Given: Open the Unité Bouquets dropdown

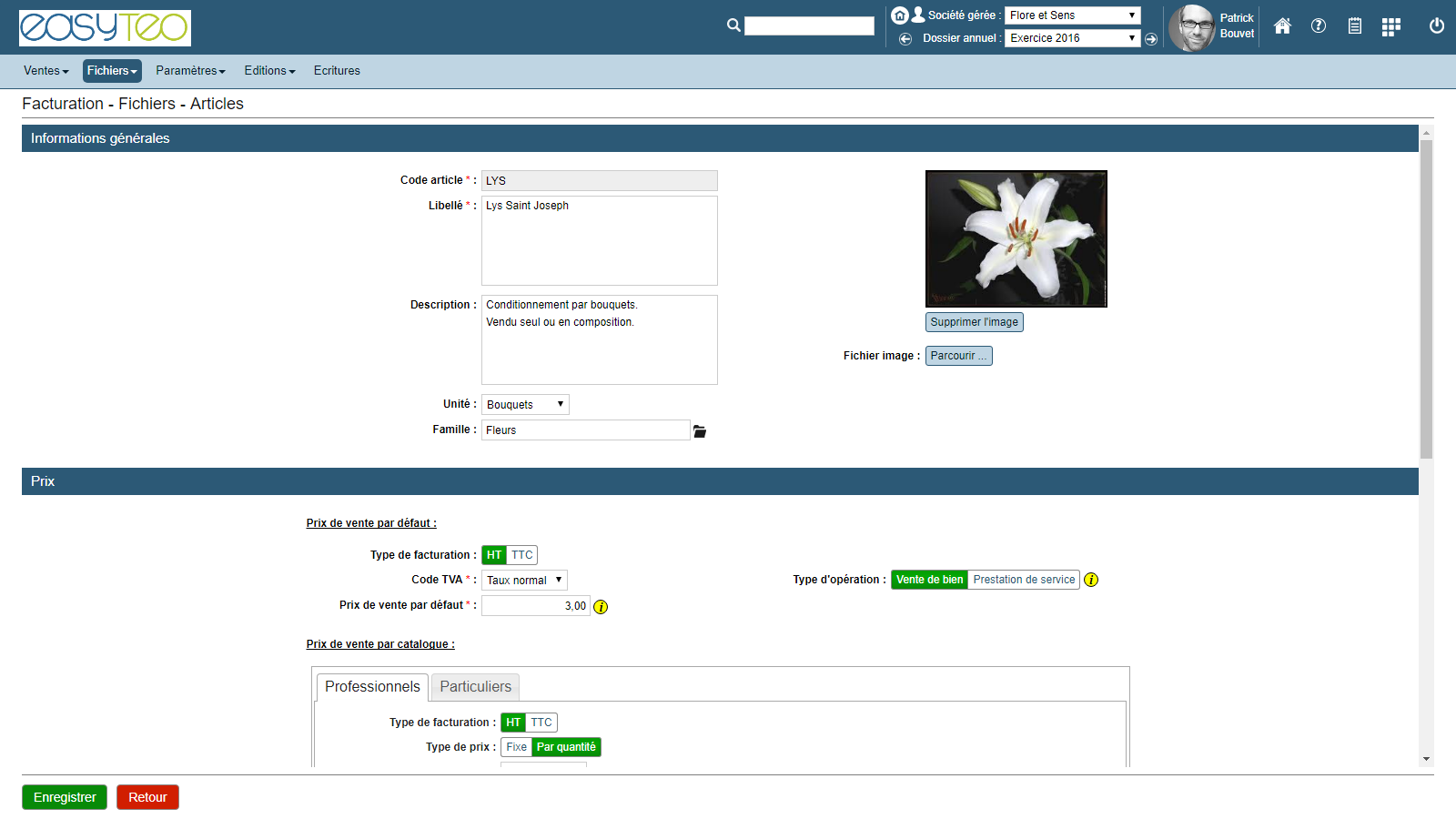Looking at the screenshot, I should click(x=525, y=405).
